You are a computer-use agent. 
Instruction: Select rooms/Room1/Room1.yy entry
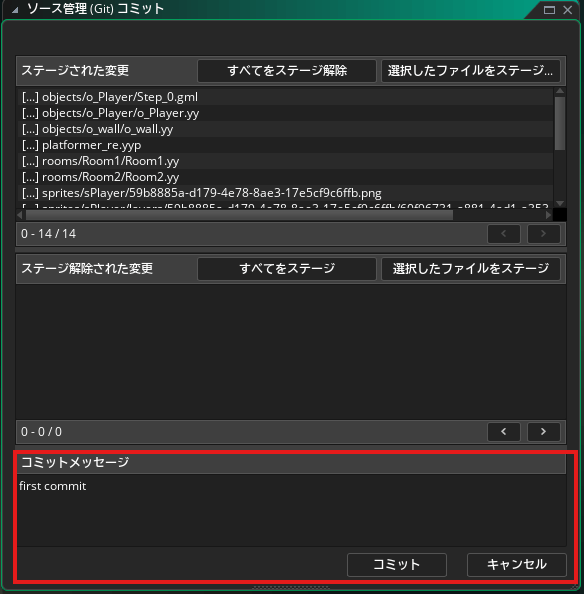[x=285, y=161]
